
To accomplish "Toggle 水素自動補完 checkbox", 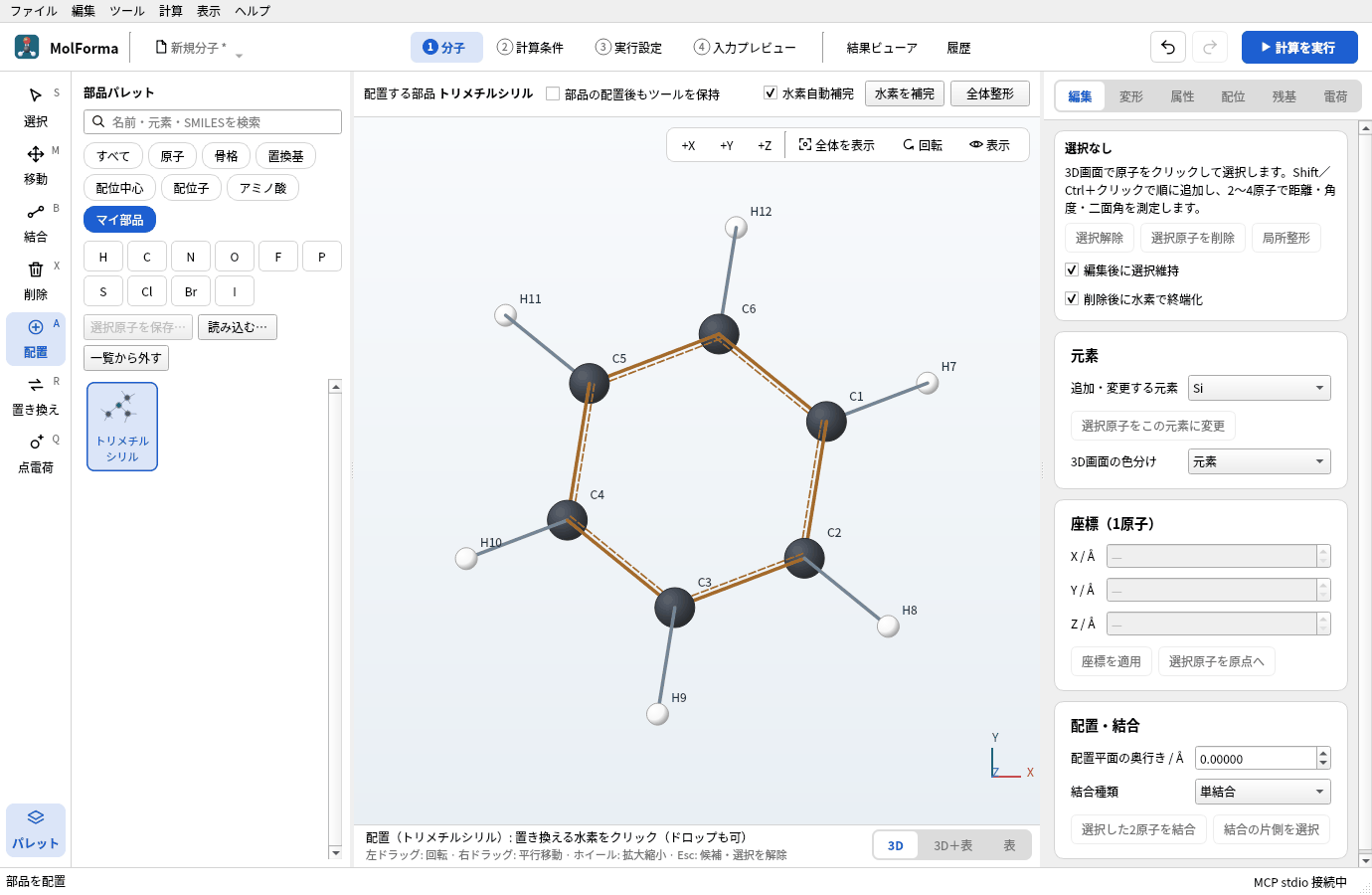I will [x=771, y=92].
